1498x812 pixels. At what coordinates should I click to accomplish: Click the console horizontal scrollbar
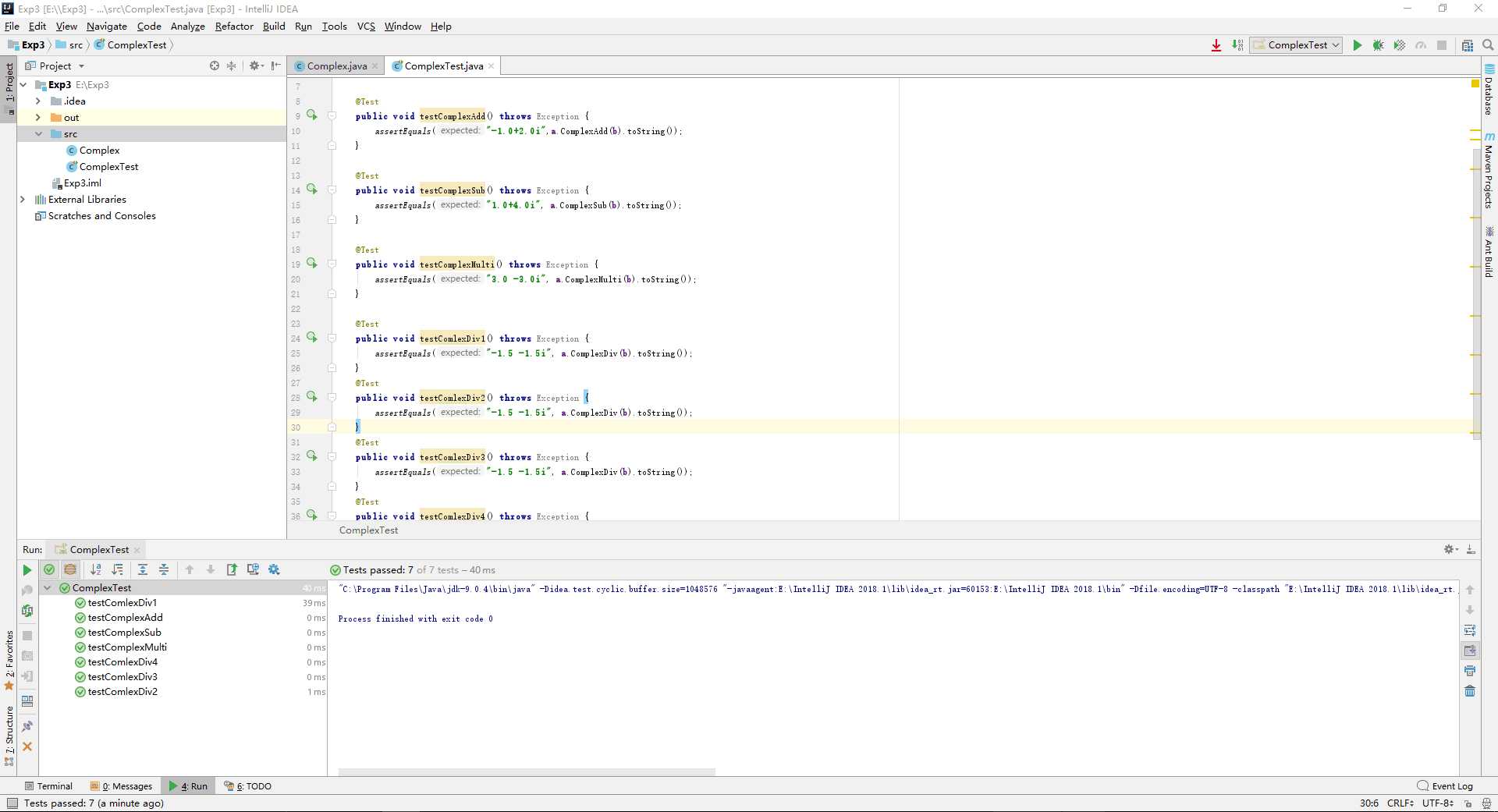[527, 772]
